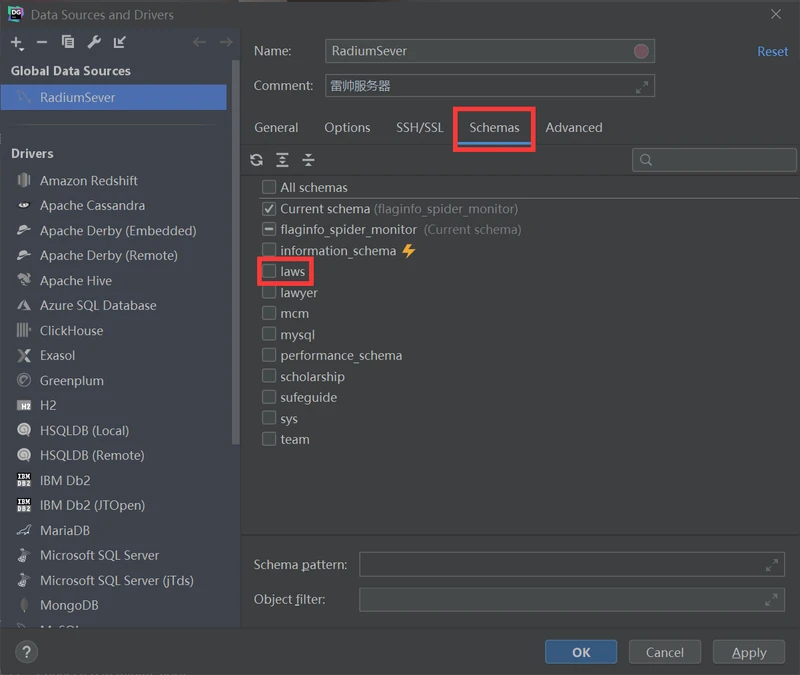Screen dimensions: 800x675
Task: Go forward with the right arrow
Action: click(226, 42)
